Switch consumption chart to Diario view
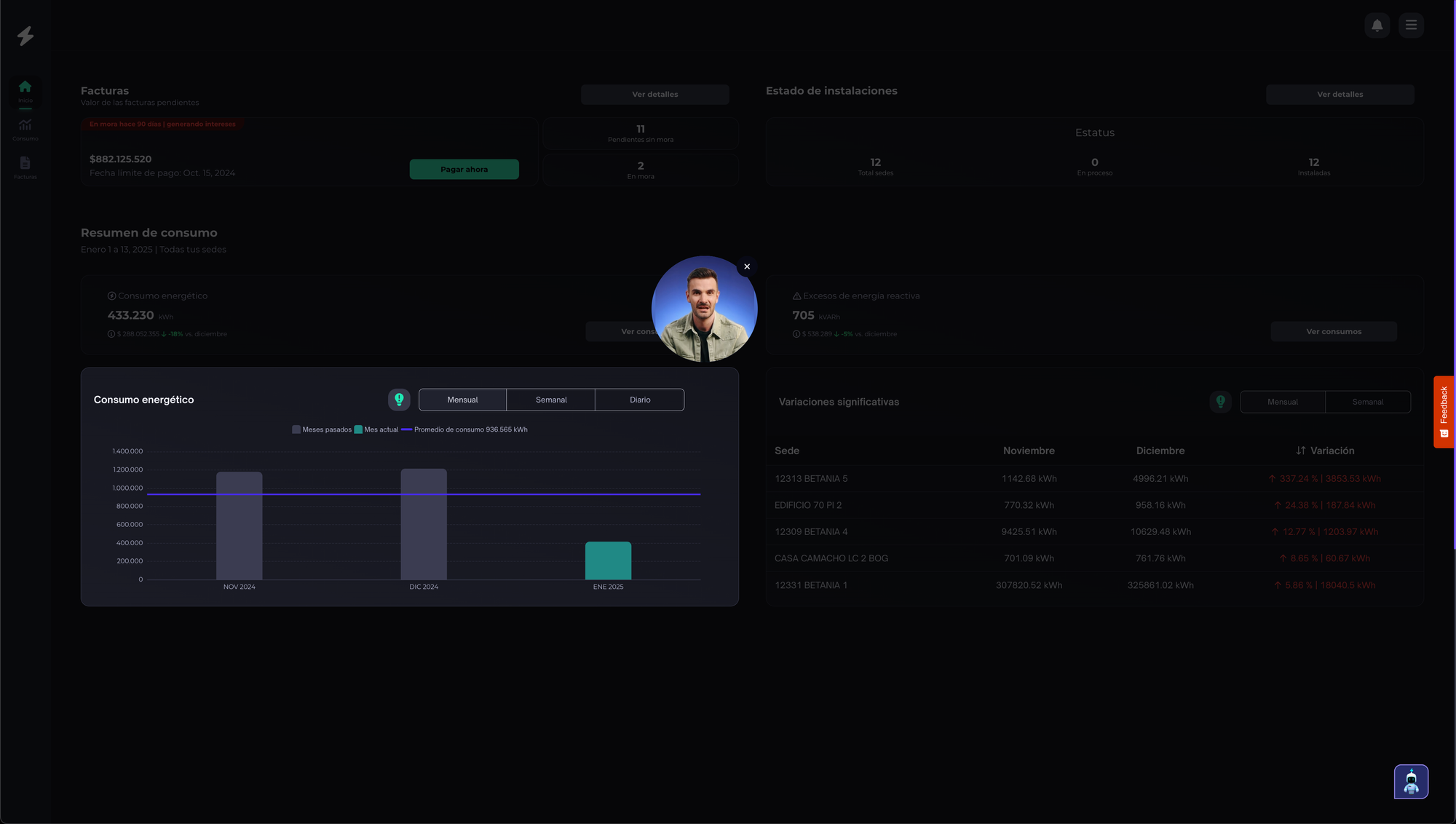 (640, 400)
